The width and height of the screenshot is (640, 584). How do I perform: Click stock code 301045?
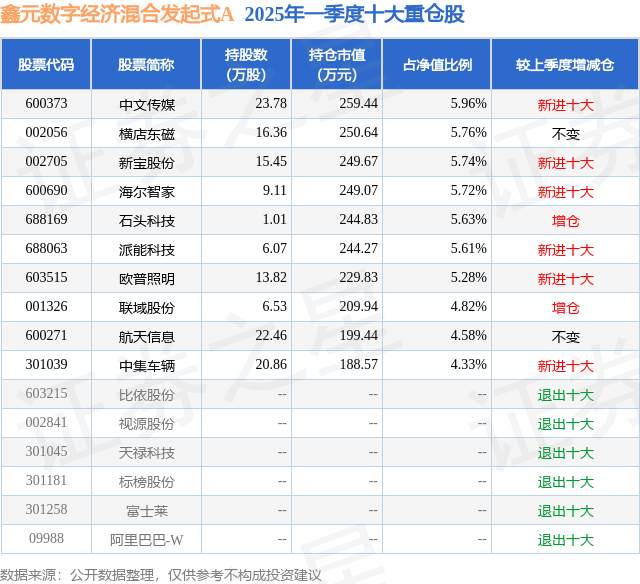click(x=46, y=451)
